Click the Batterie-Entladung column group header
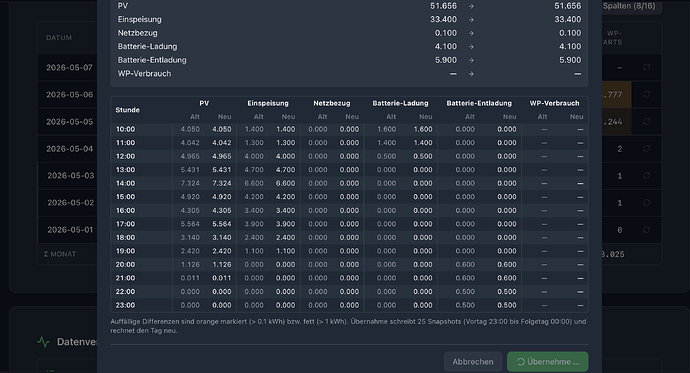Image resolution: width=690 pixels, height=373 pixels. tap(479, 103)
